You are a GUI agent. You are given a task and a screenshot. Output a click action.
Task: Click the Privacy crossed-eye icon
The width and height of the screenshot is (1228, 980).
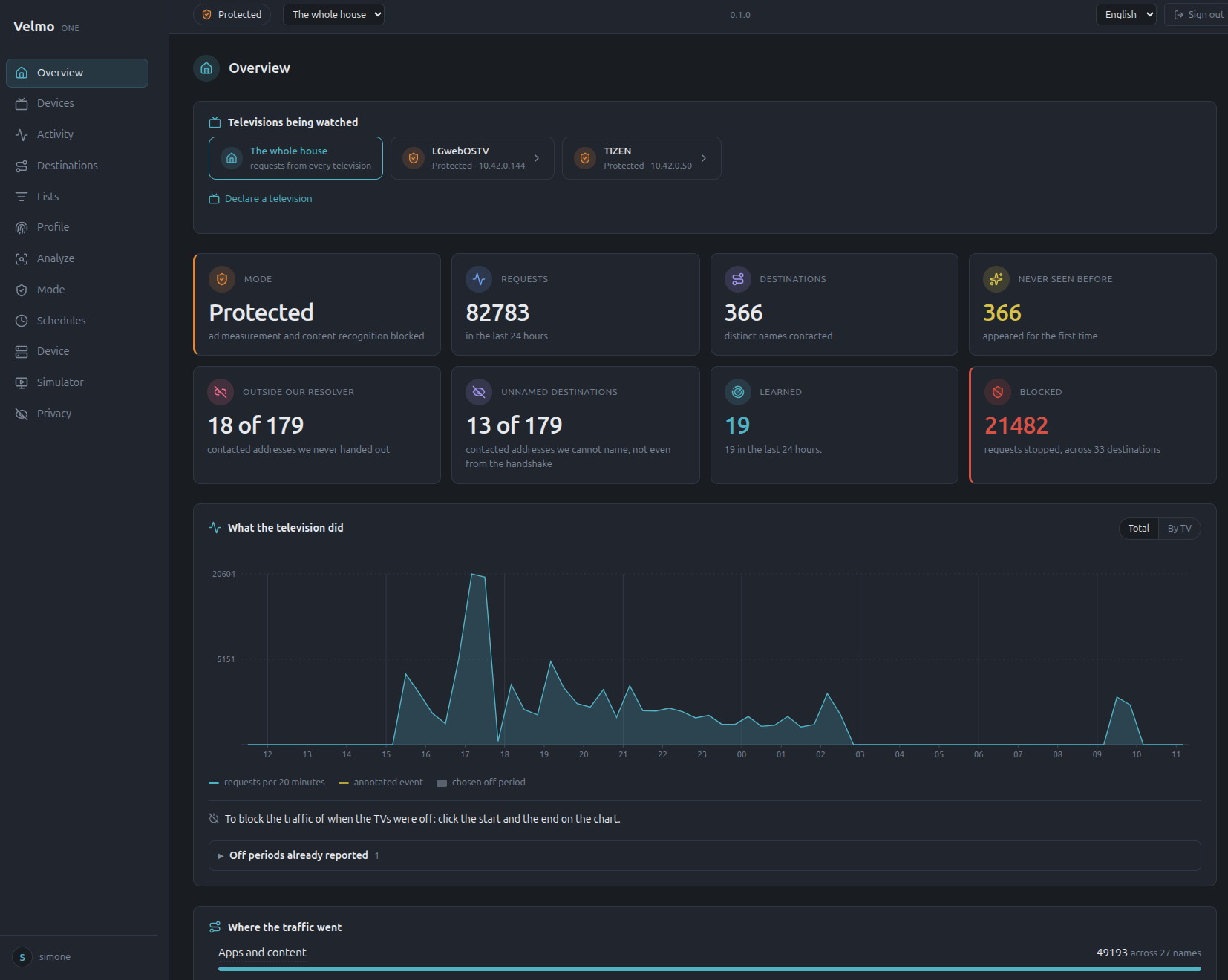(22, 414)
